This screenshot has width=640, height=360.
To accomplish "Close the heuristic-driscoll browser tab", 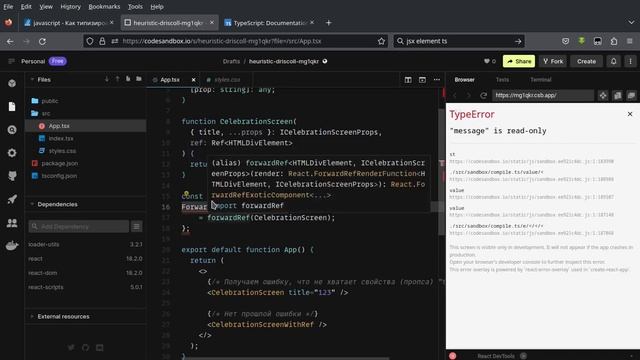I will point(212,23).
